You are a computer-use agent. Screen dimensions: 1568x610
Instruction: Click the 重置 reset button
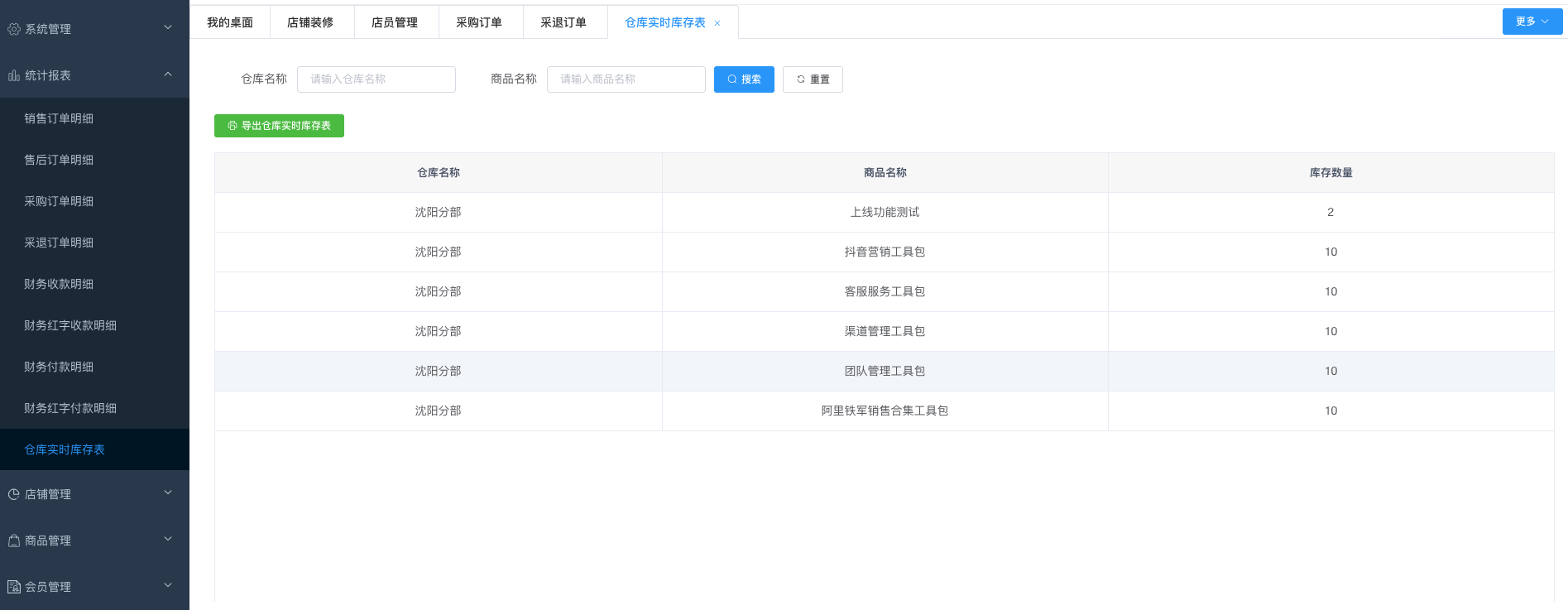813,79
